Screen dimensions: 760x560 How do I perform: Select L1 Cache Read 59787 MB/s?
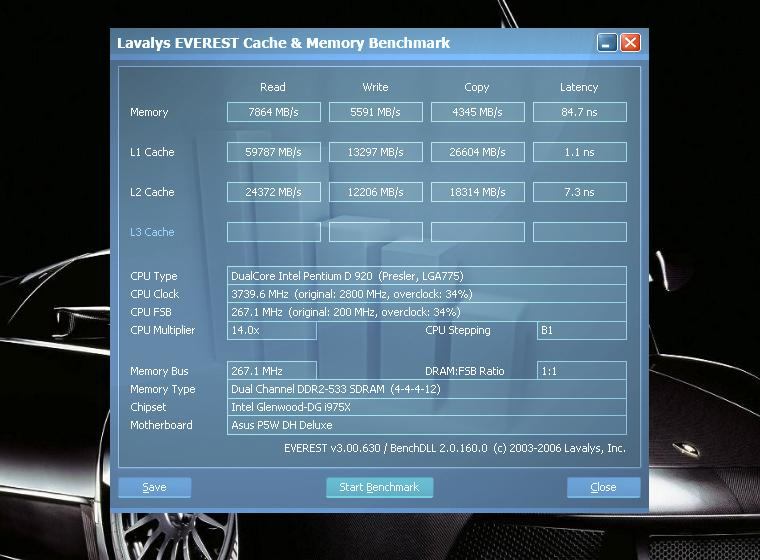[x=273, y=152]
